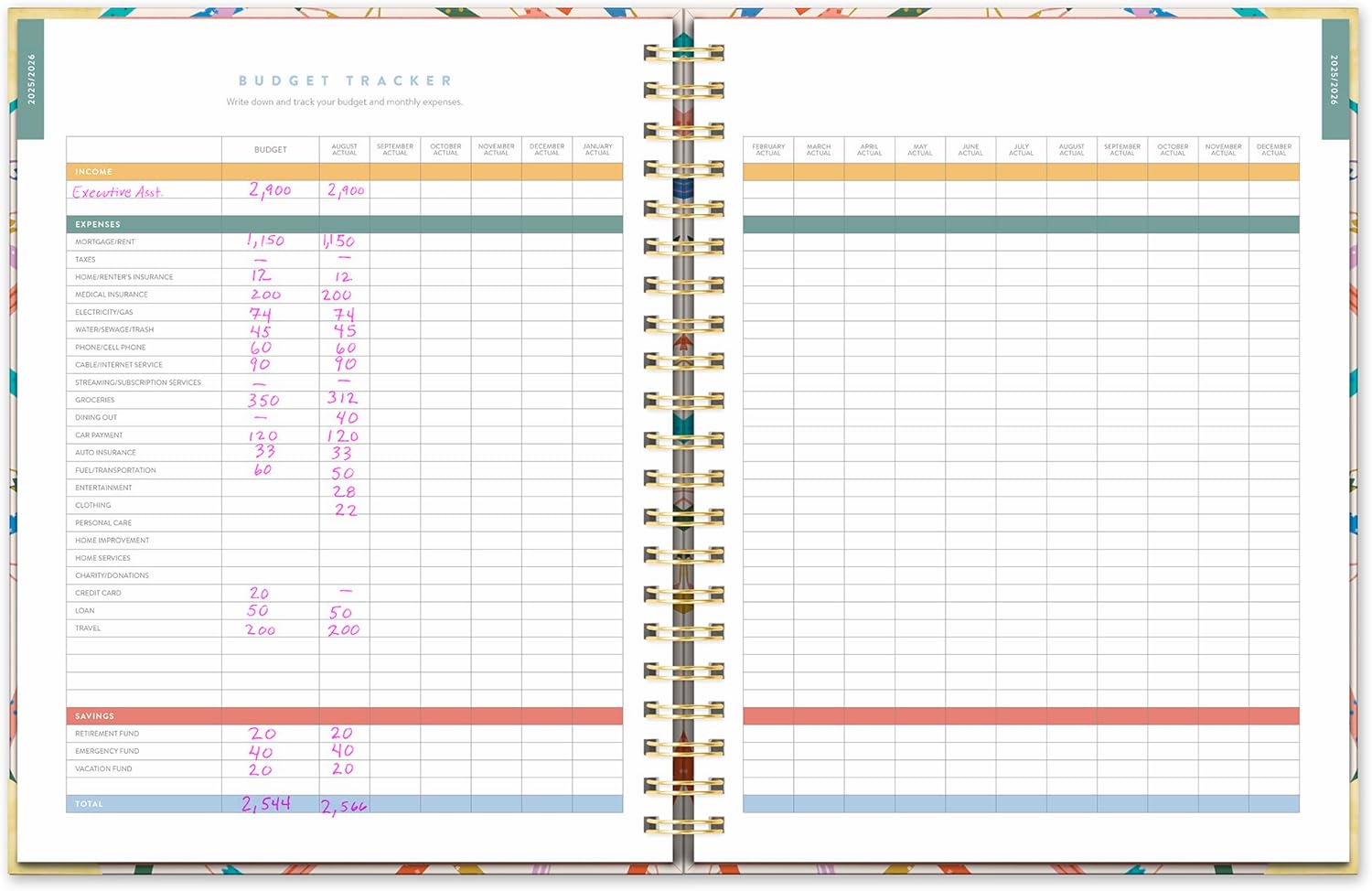This screenshot has width=1372, height=891.
Task: Select the Executive Asst. income entry
Action: [x=117, y=192]
